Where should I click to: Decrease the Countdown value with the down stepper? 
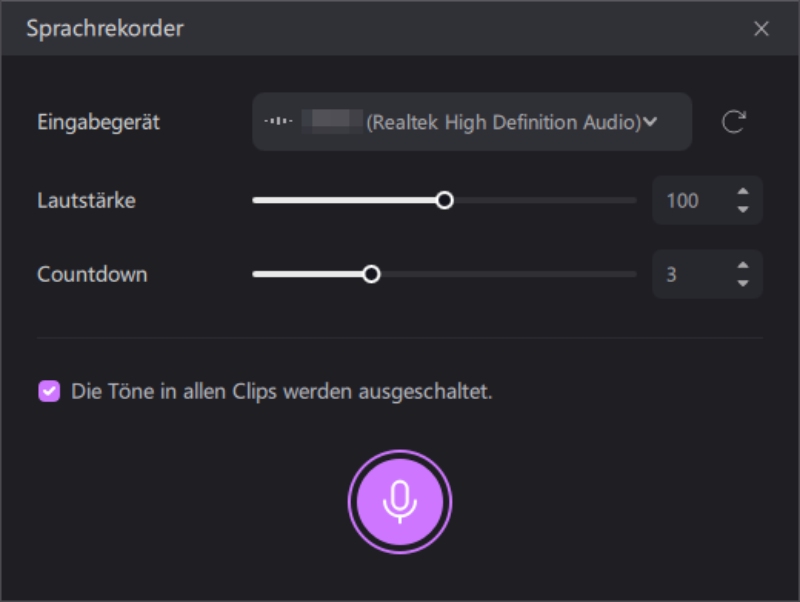click(745, 281)
